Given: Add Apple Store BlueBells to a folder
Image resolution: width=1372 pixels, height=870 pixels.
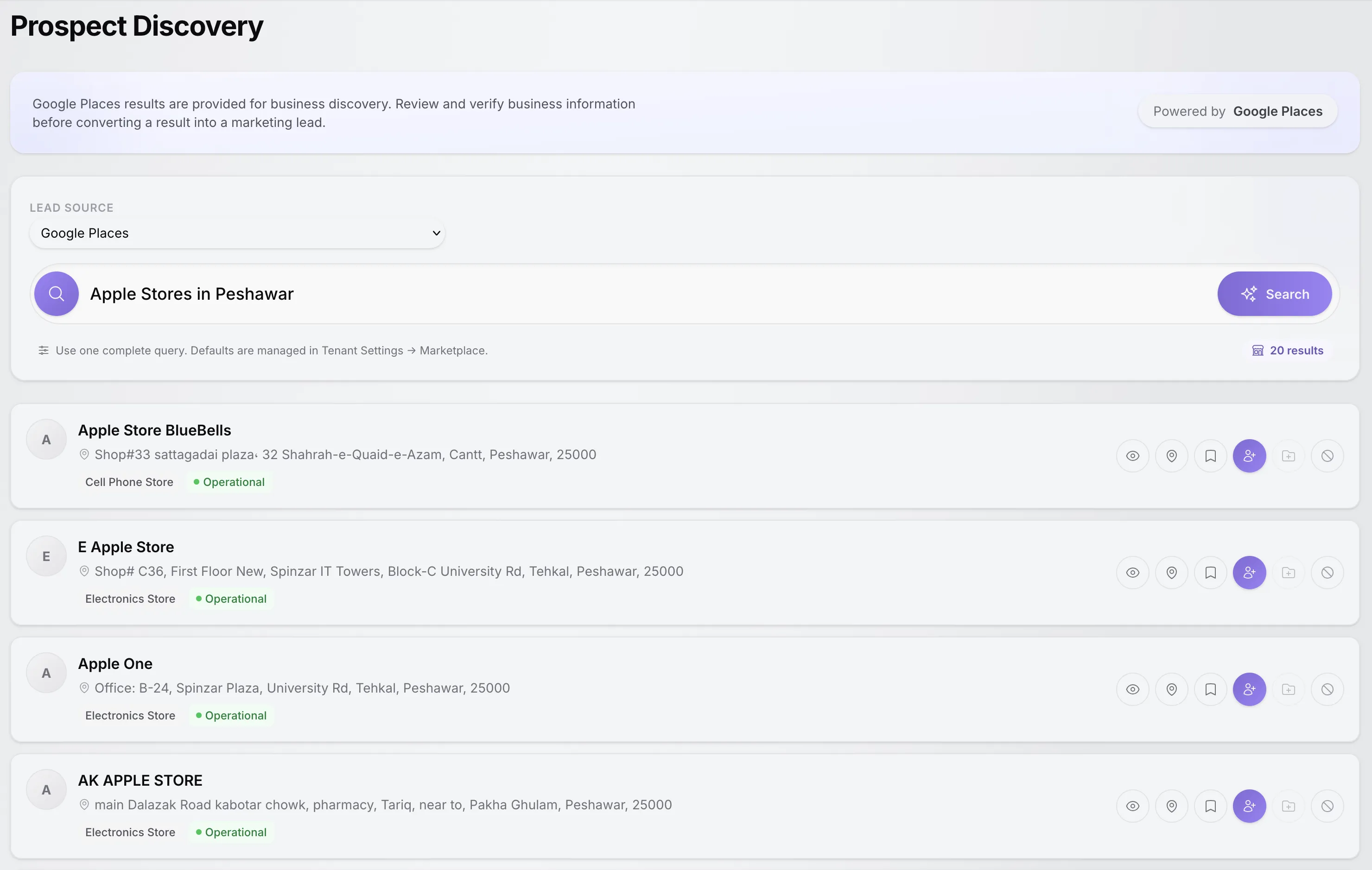Looking at the screenshot, I should click(x=1288, y=456).
